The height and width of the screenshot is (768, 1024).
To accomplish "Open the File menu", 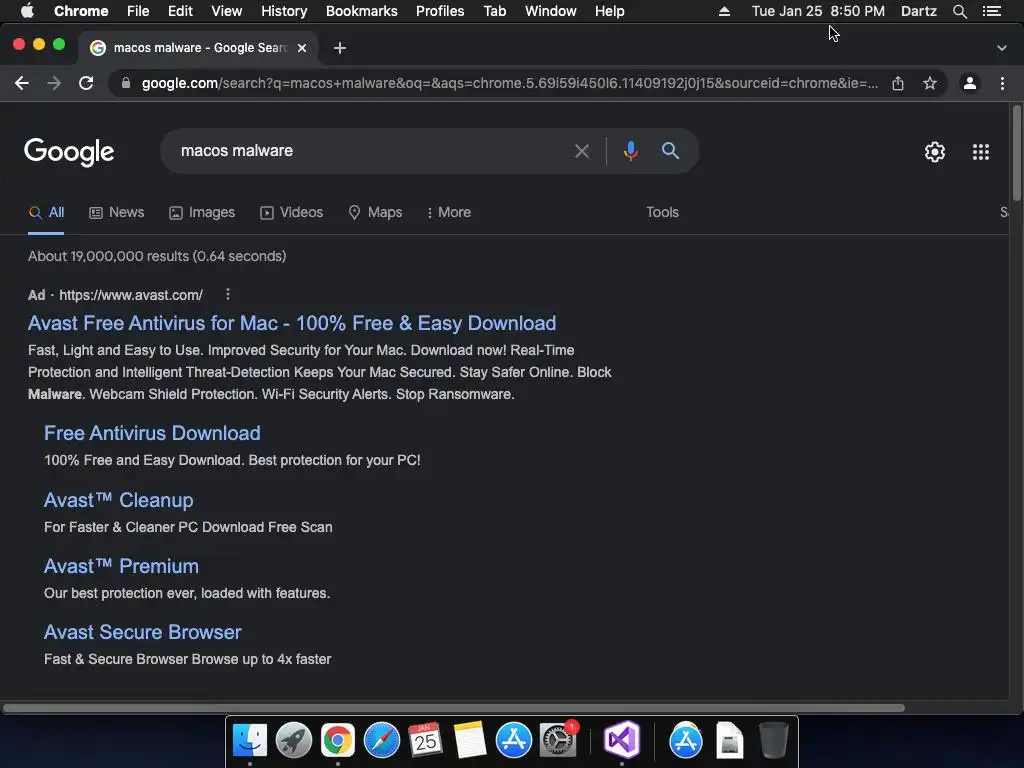I will [x=138, y=11].
